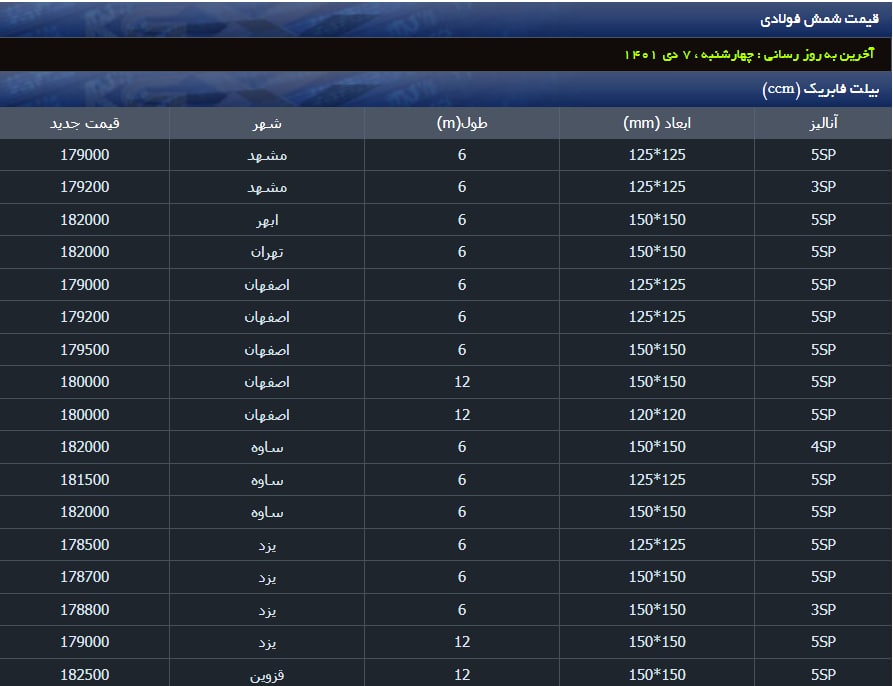Click the dimension cell 120*120

click(x=657, y=414)
